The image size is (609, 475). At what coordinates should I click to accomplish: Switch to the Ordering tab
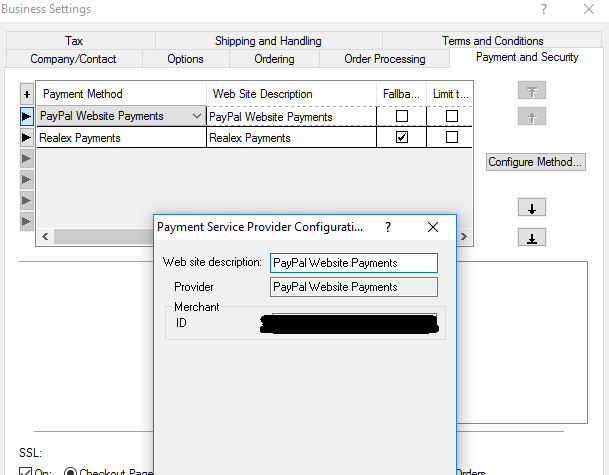click(274, 59)
